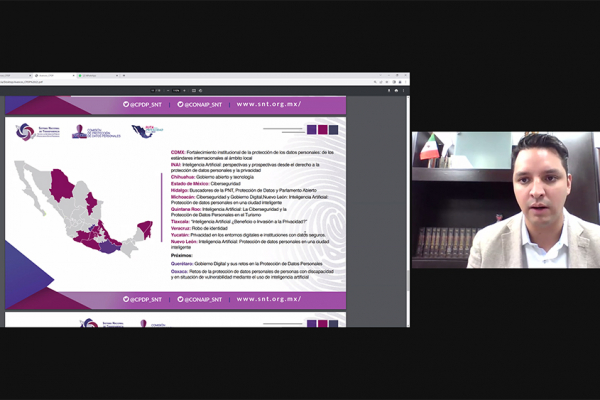Switch to the Avances_CPDP tab
This screenshot has height=400, width=600.
[x=54, y=76]
